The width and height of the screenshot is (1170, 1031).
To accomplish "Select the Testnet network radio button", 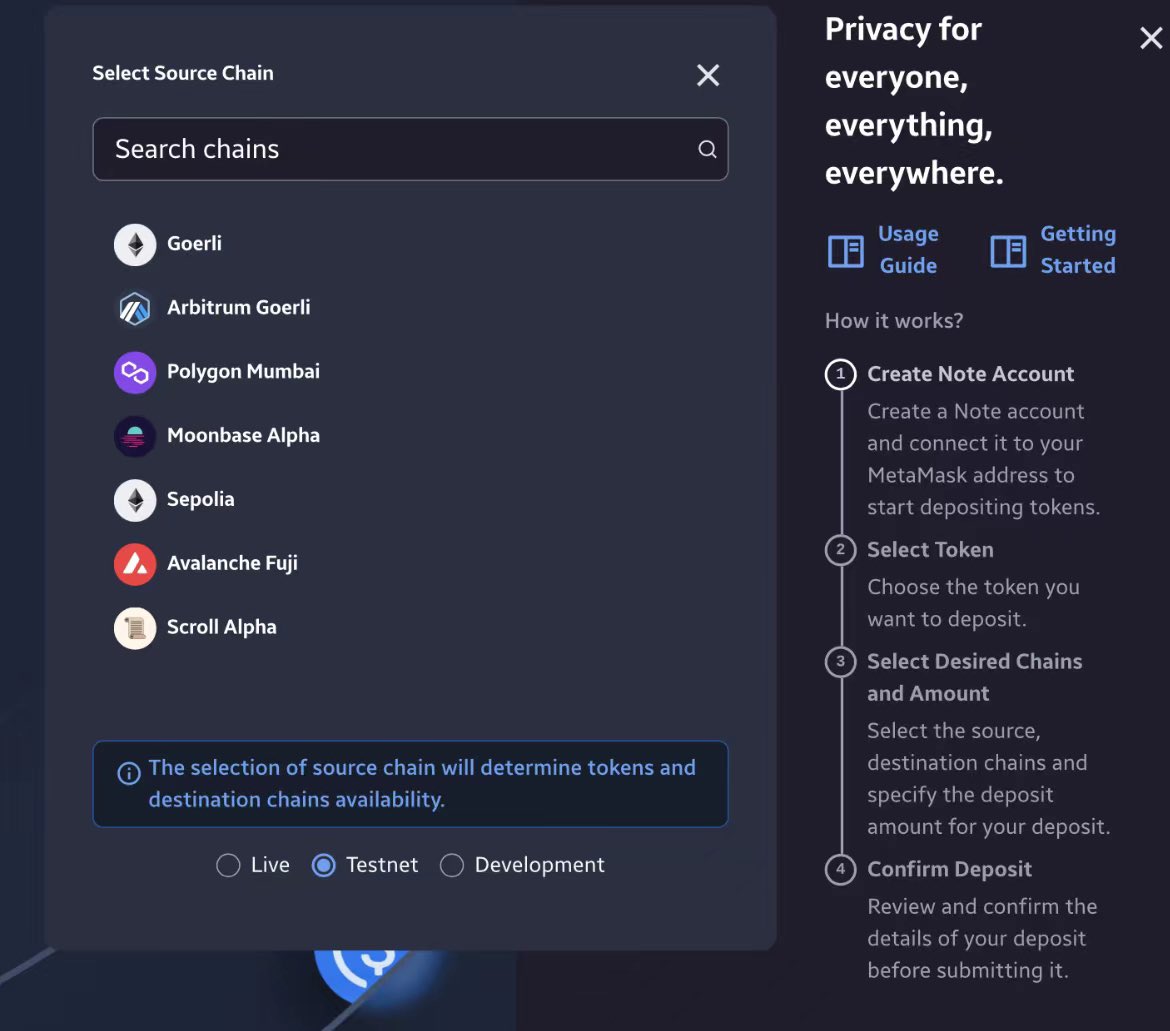I will (323, 865).
